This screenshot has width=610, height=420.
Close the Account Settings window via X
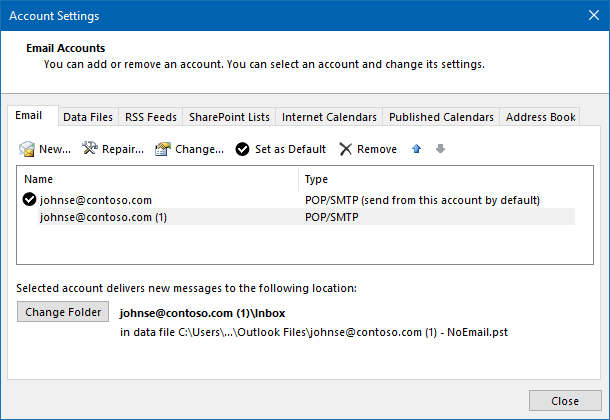[585, 16]
